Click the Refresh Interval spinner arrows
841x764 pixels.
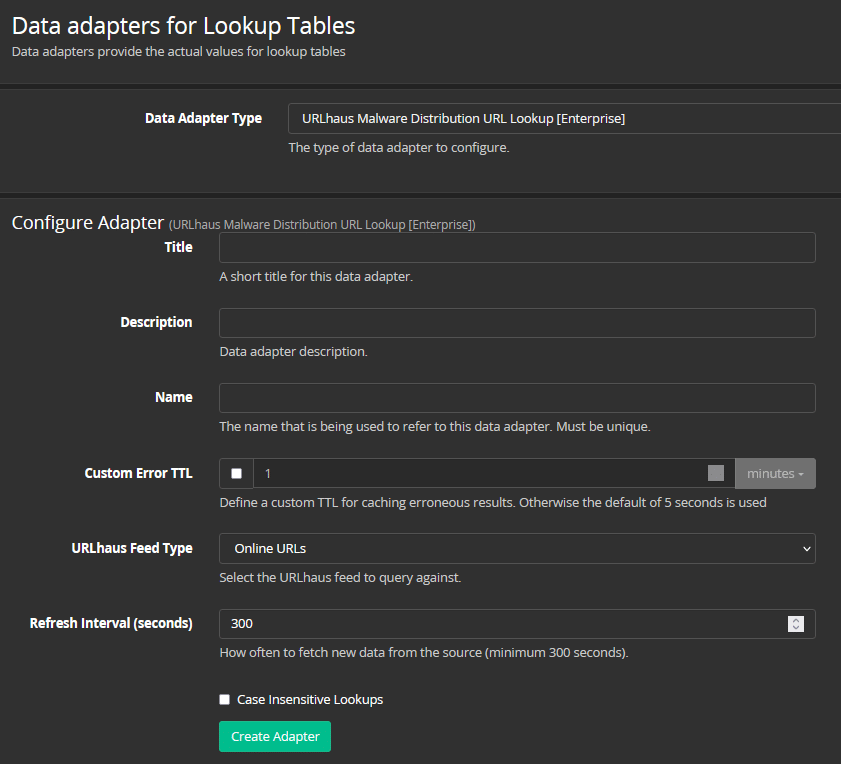coord(796,624)
